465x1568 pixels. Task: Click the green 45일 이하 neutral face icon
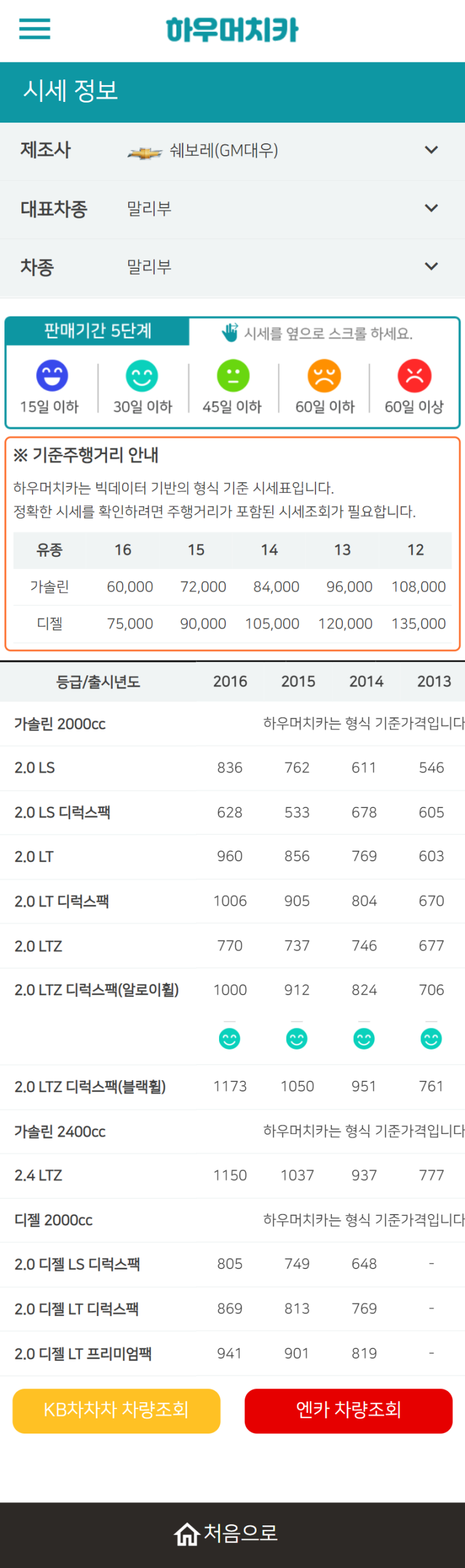tap(233, 376)
